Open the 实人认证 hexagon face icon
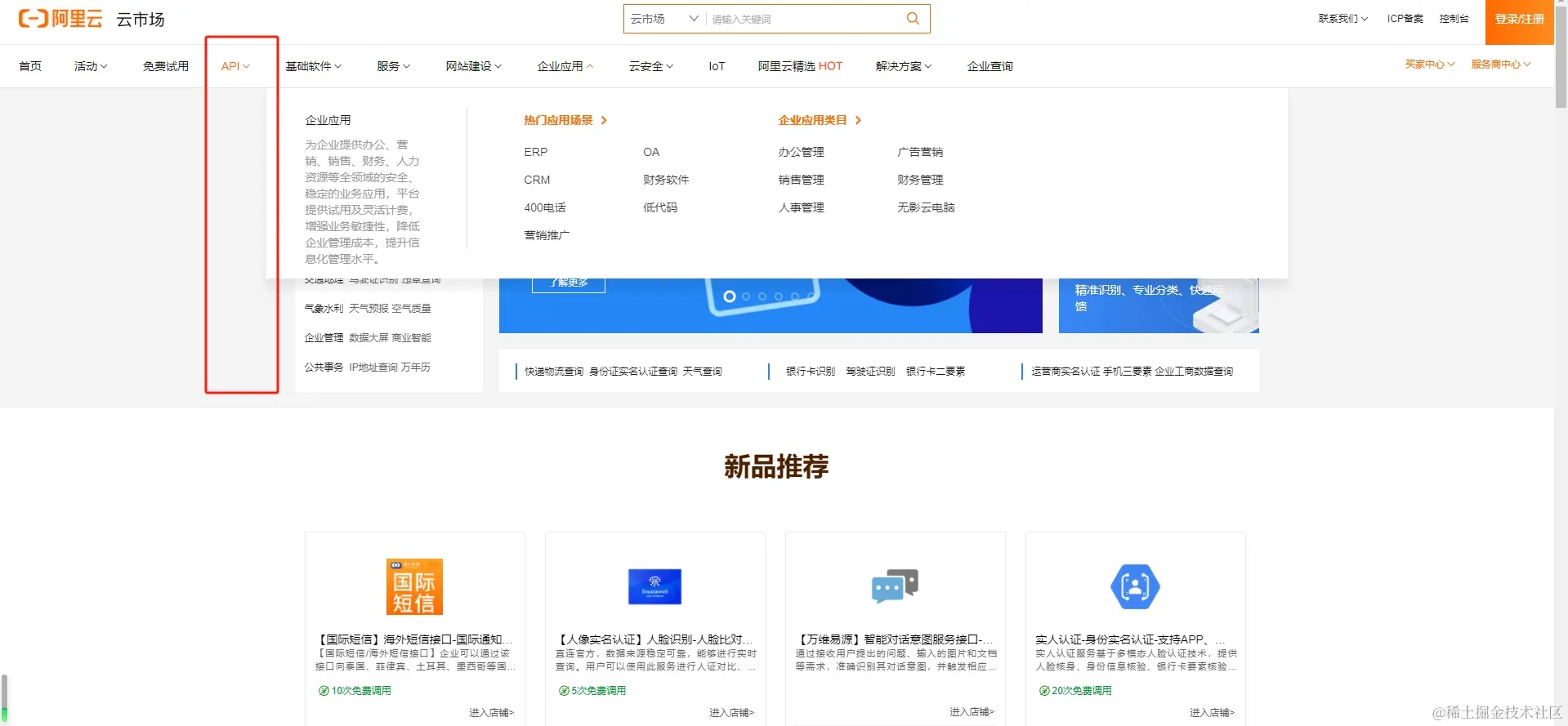This screenshot has width=1568, height=726. (x=1135, y=586)
